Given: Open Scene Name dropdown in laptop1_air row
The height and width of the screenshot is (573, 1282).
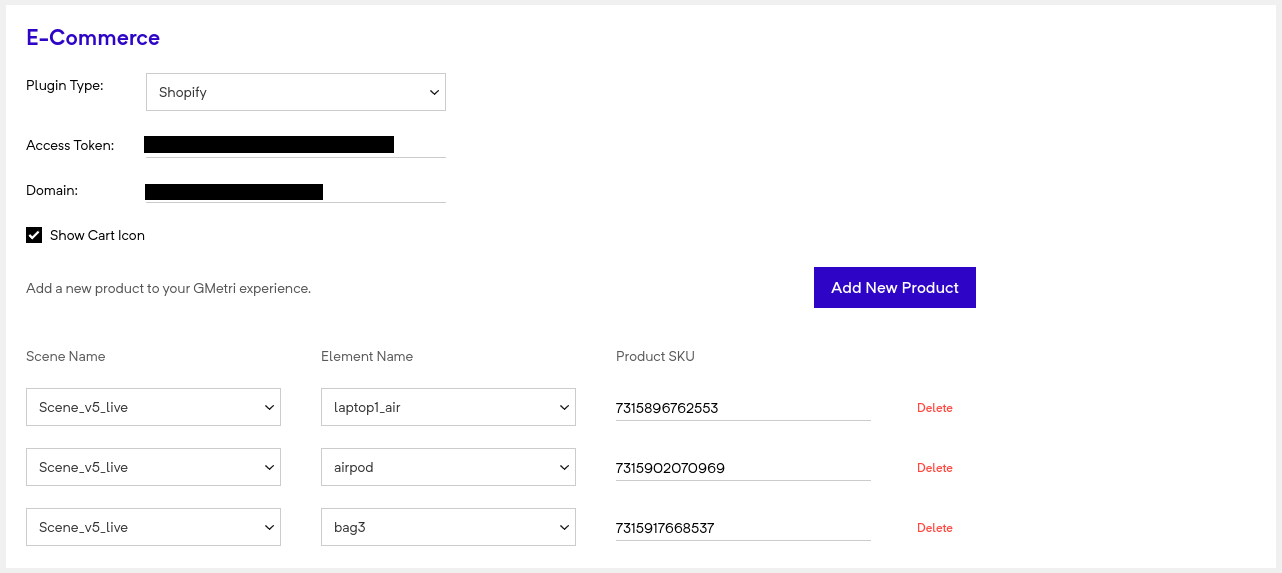Looking at the screenshot, I should 153,407.
